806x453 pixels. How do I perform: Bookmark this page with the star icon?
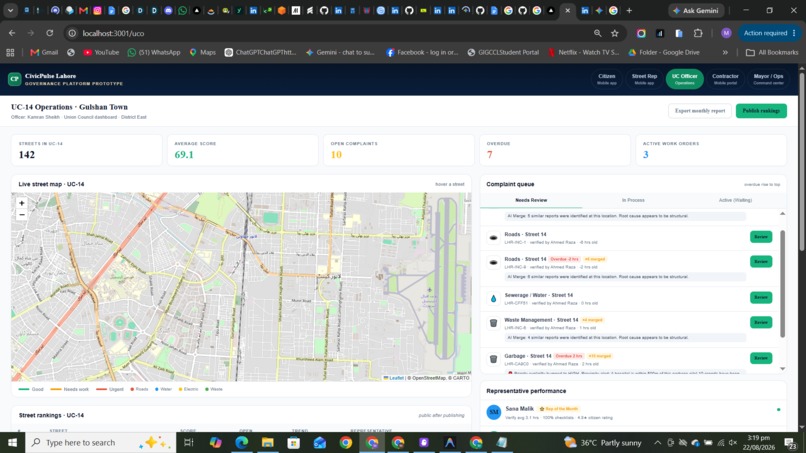[615, 33]
